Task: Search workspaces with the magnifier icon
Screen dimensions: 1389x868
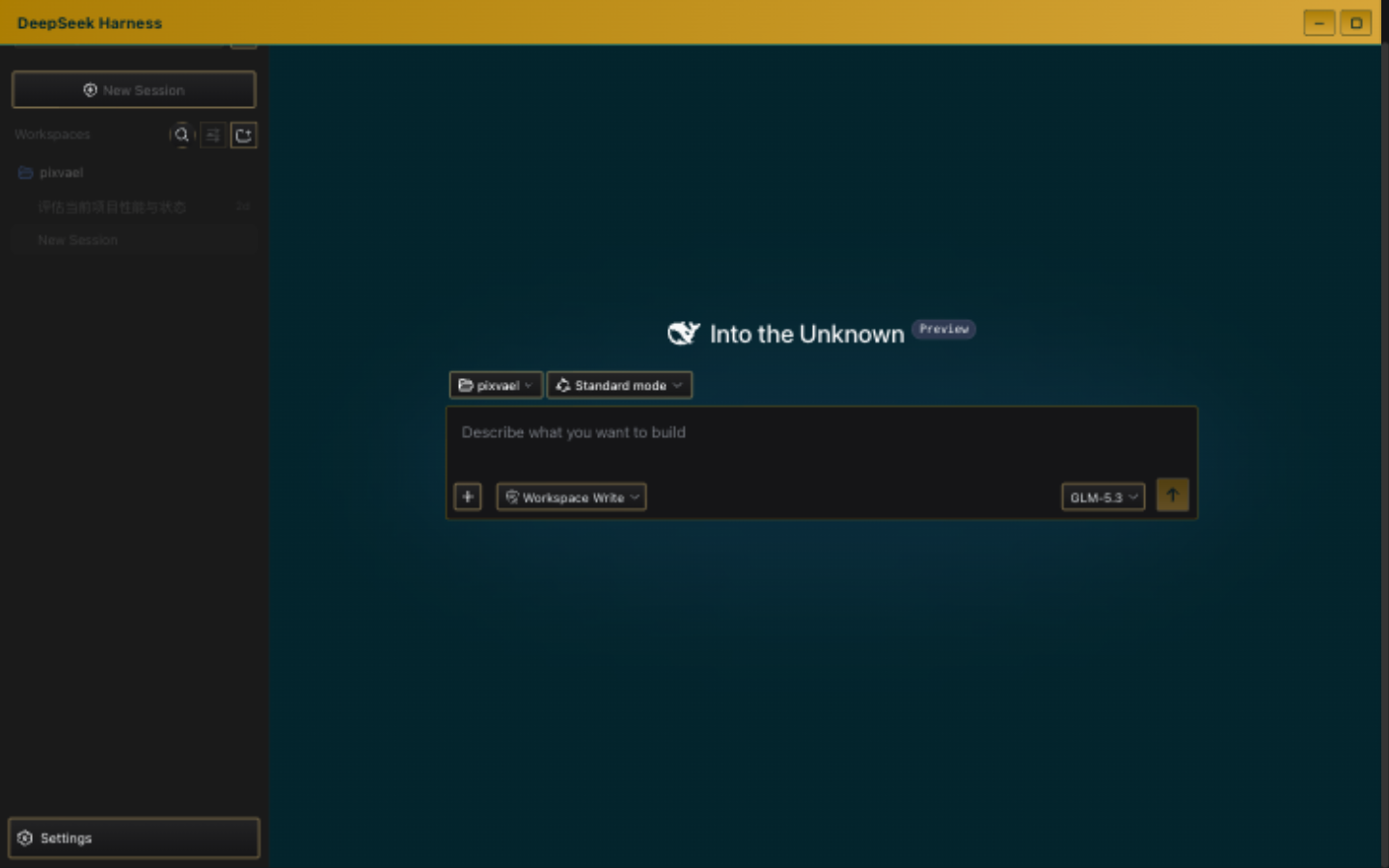Action: [x=181, y=135]
